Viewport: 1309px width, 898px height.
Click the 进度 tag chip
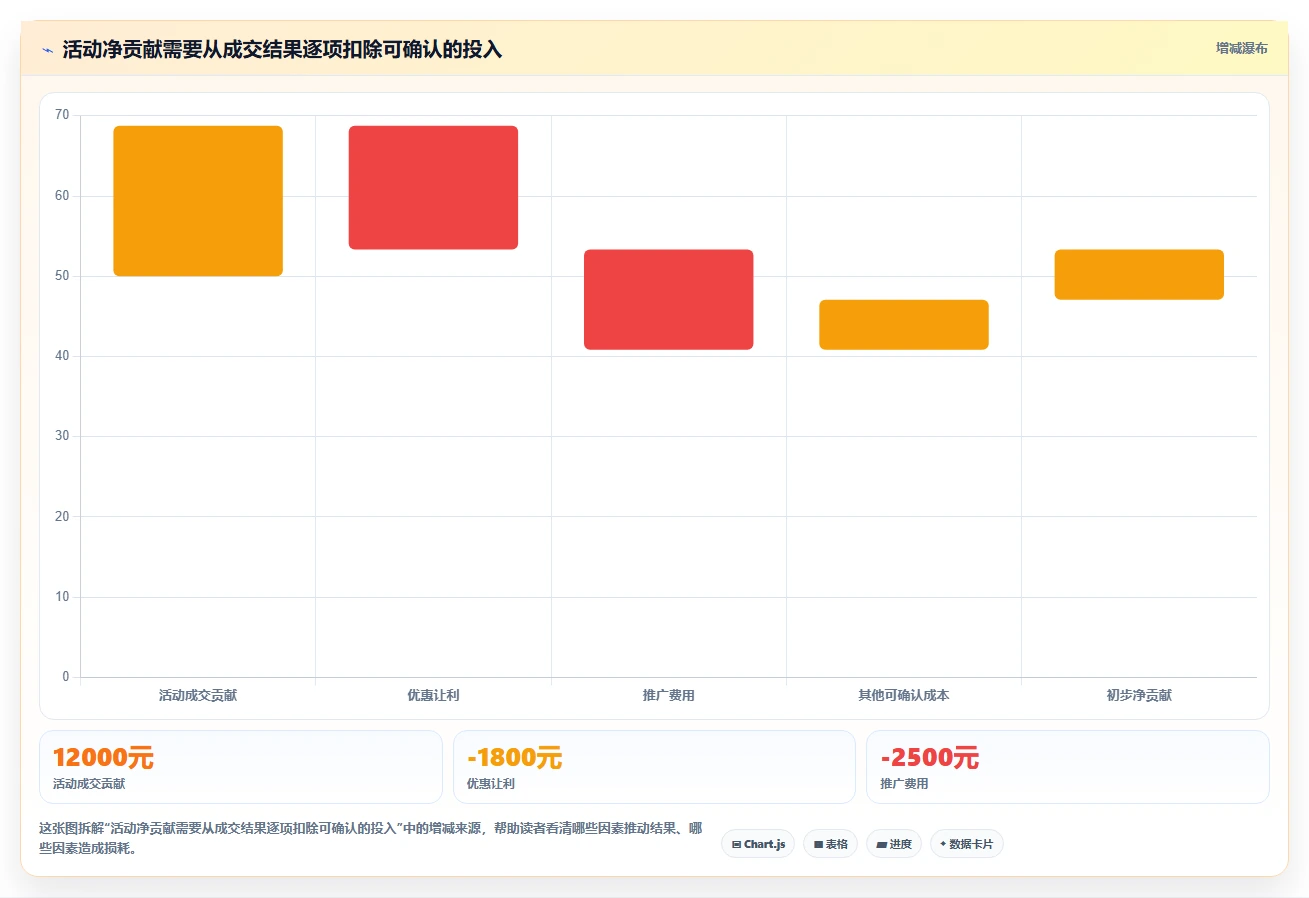[x=894, y=844]
